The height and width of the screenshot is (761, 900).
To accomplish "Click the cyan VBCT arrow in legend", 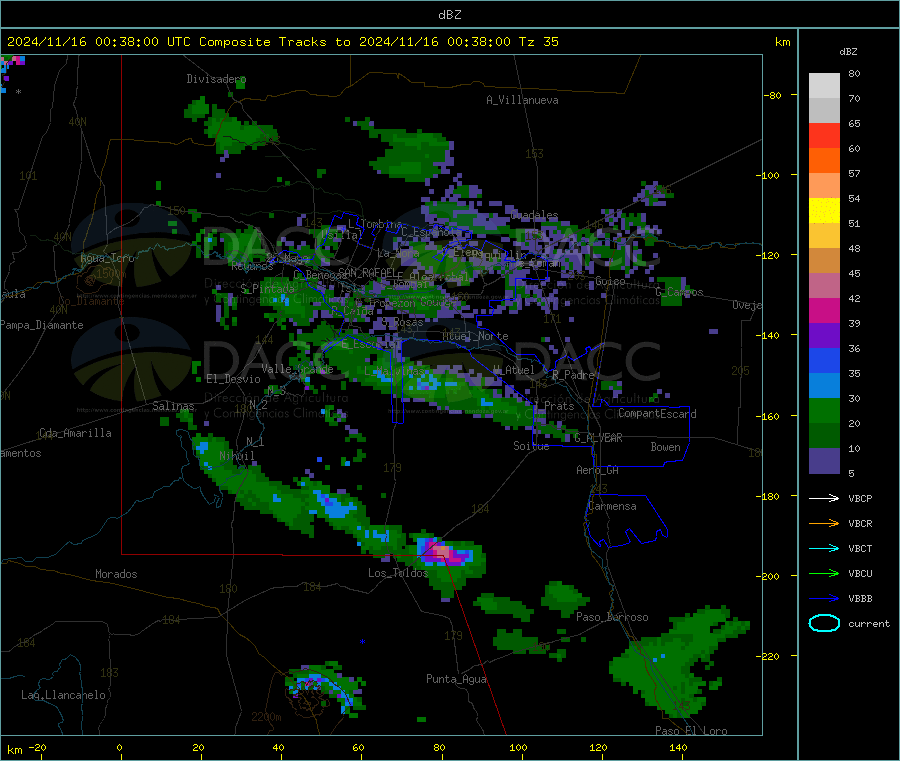I will (x=824, y=548).
